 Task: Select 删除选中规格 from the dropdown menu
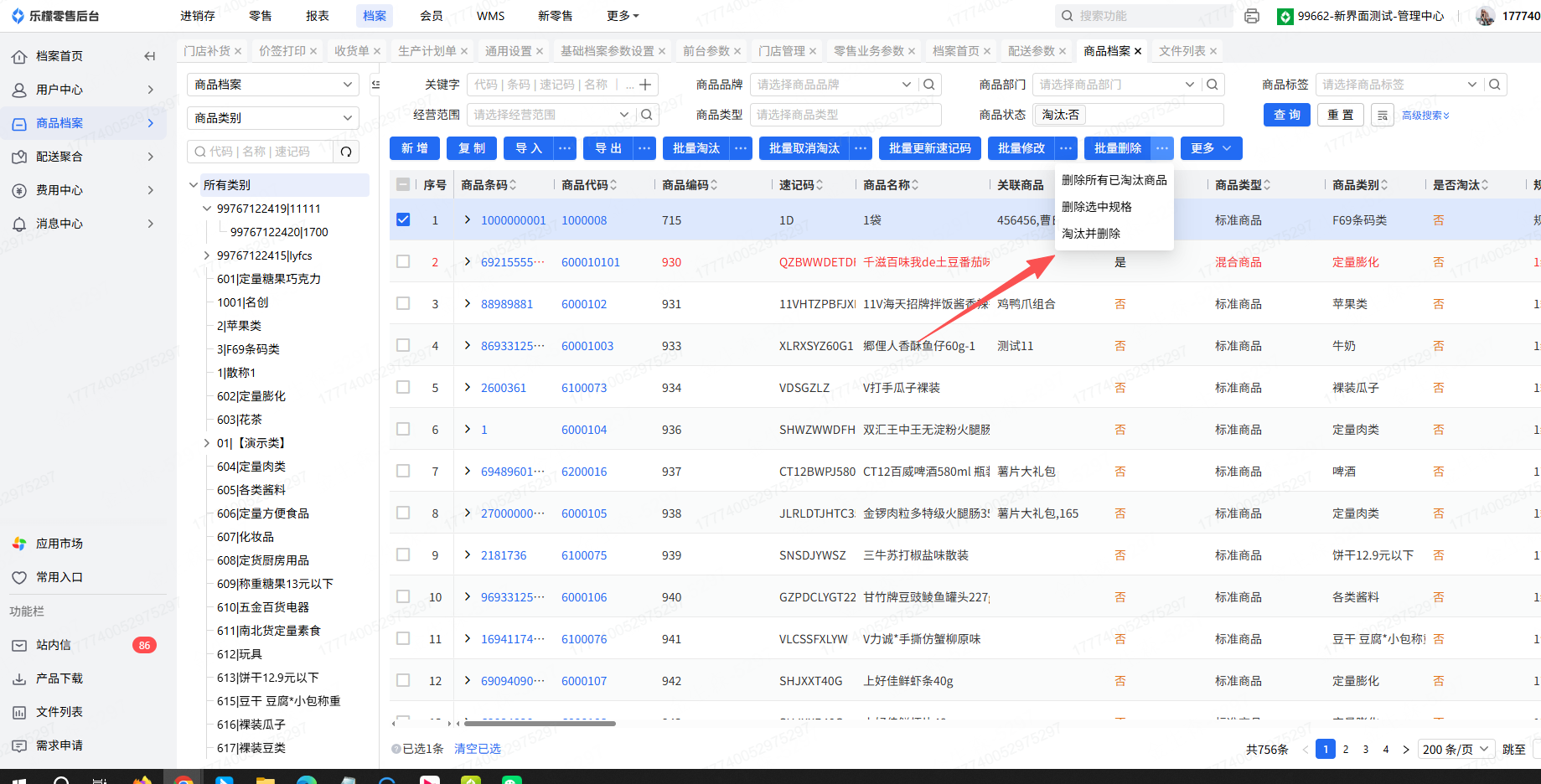pos(1096,207)
